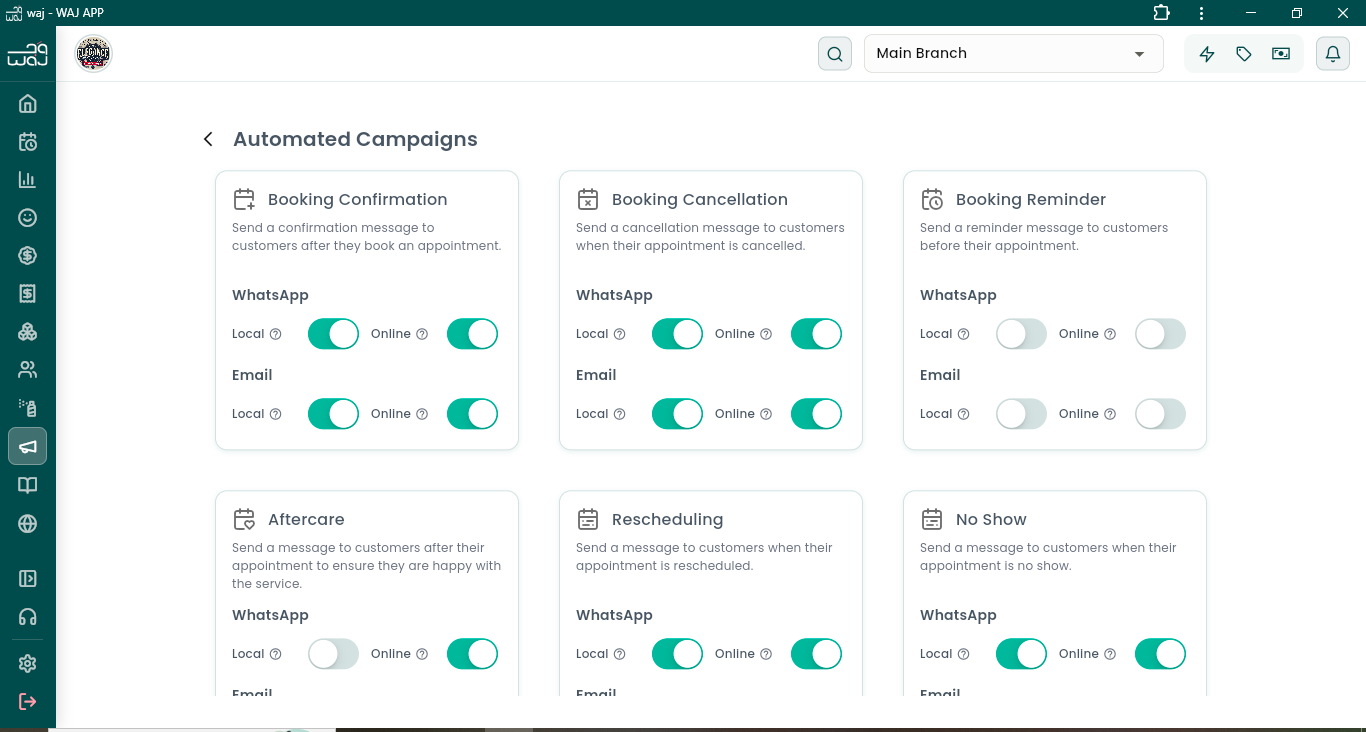
Task: Open the home icon in sidebar
Action: point(28,103)
